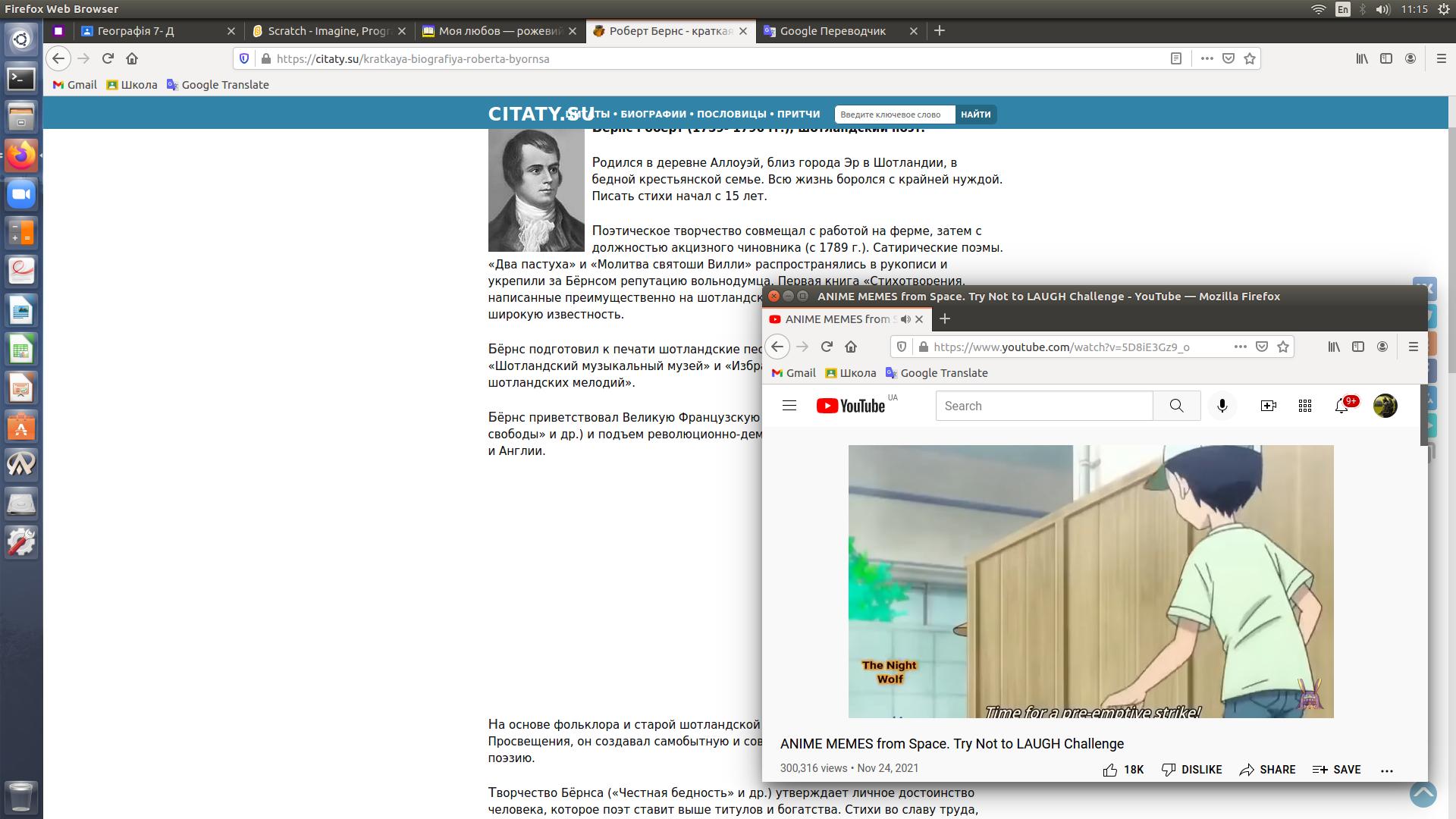Open YouTube hamburger guide menu
The height and width of the screenshot is (819, 1456).
[789, 406]
